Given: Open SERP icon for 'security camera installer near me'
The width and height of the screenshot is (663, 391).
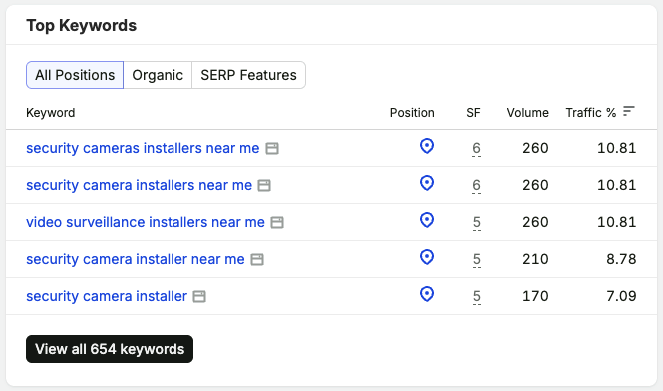Looking at the screenshot, I should pos(257,260).
